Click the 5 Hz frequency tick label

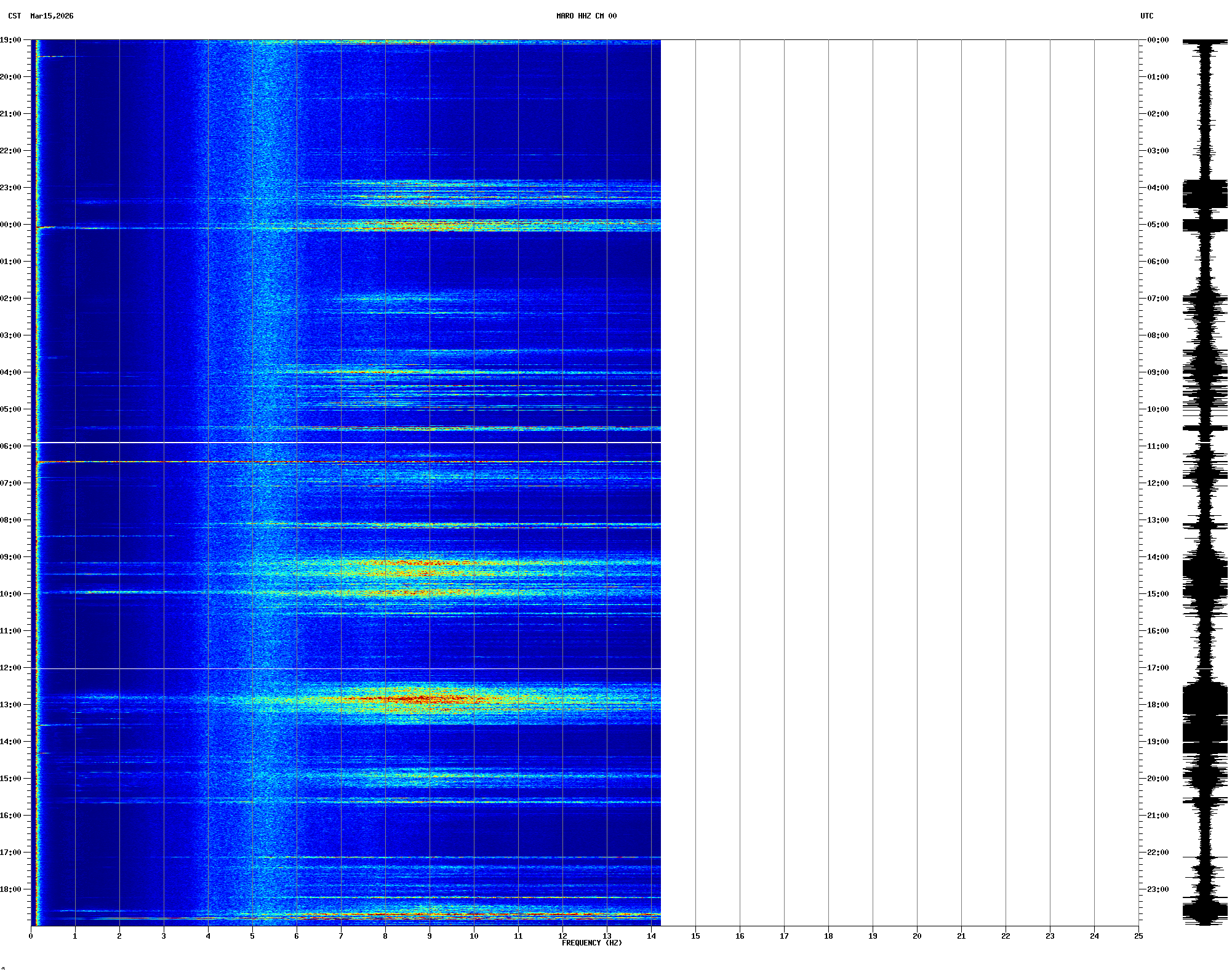click(x=252, y=936)
